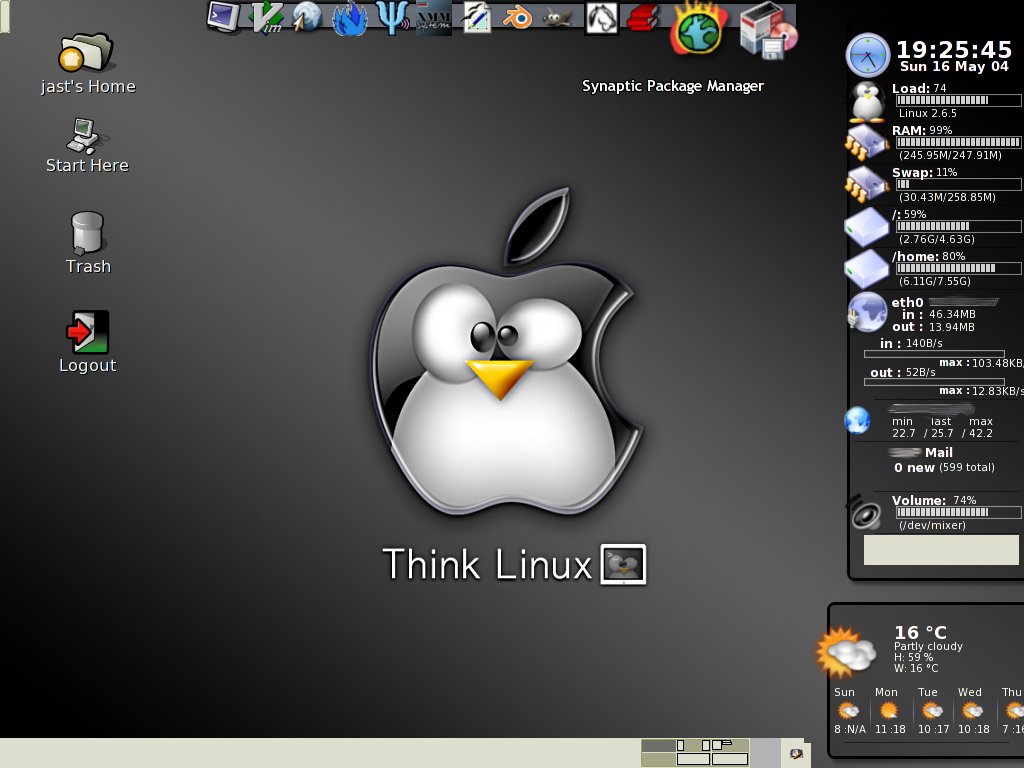The height and width of the screenshot is (768, 1024).
Task: Open jast's Home folder
Action: (87, 54)
